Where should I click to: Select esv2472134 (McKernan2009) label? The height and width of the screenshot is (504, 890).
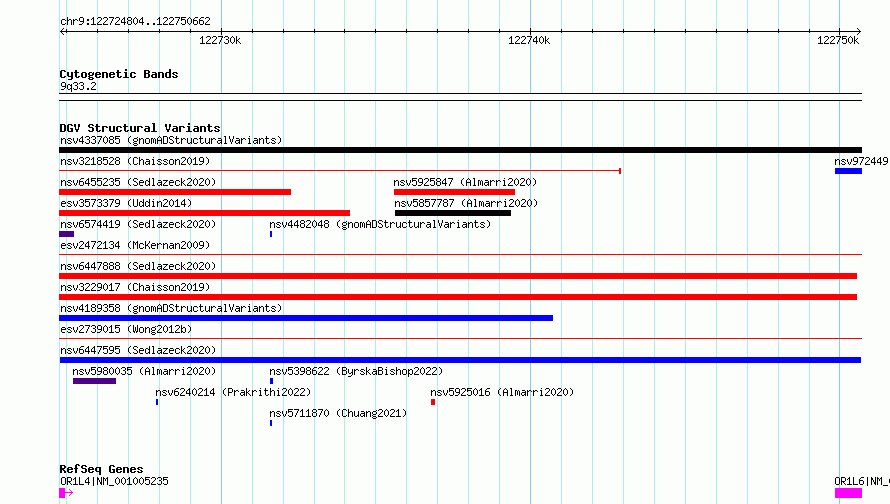(135, 245)
